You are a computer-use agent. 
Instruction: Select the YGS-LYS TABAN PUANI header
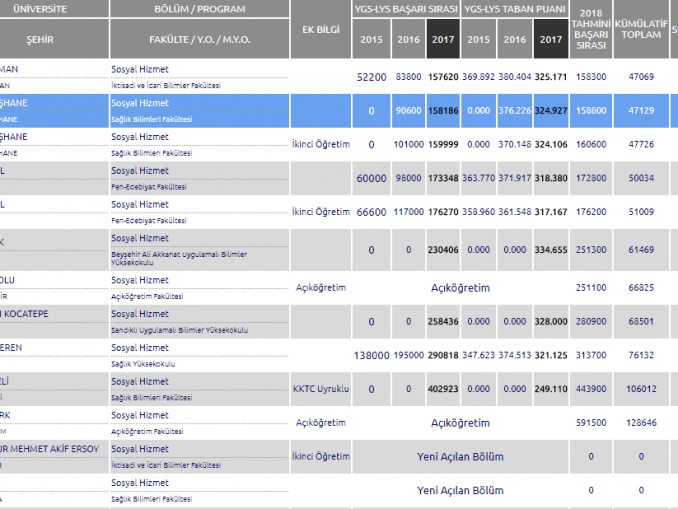point(515,10)
